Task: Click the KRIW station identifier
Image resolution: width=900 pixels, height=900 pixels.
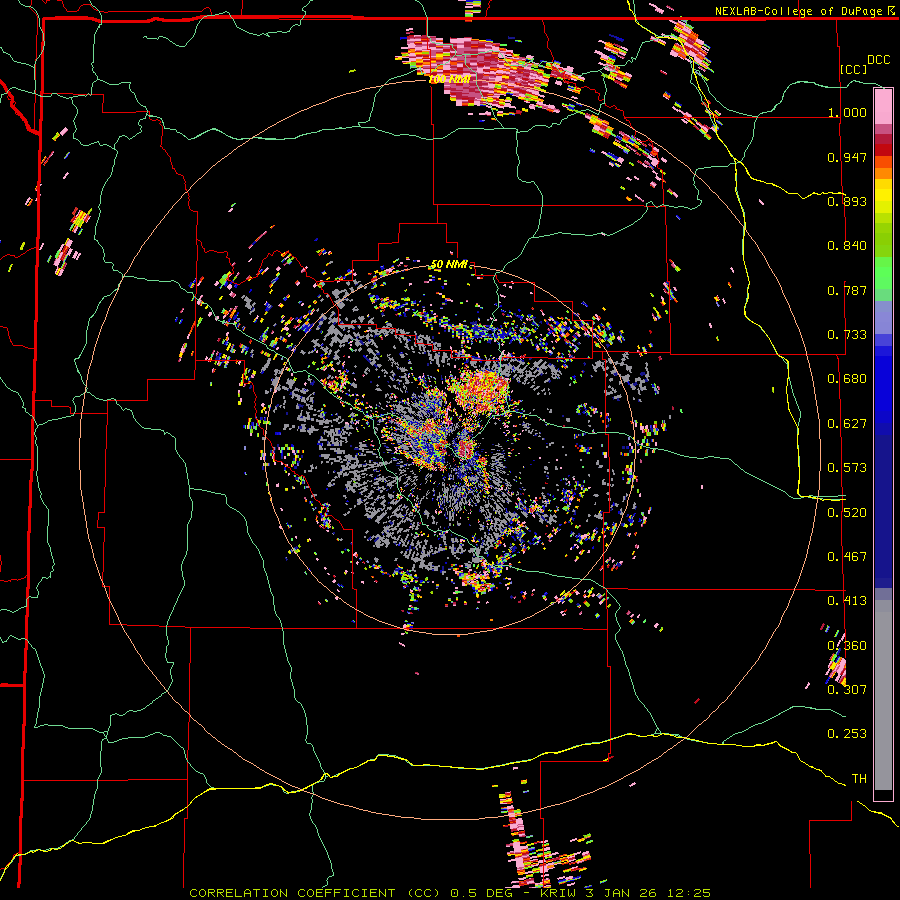Action: pyautogui.click(x=558, y=893)
